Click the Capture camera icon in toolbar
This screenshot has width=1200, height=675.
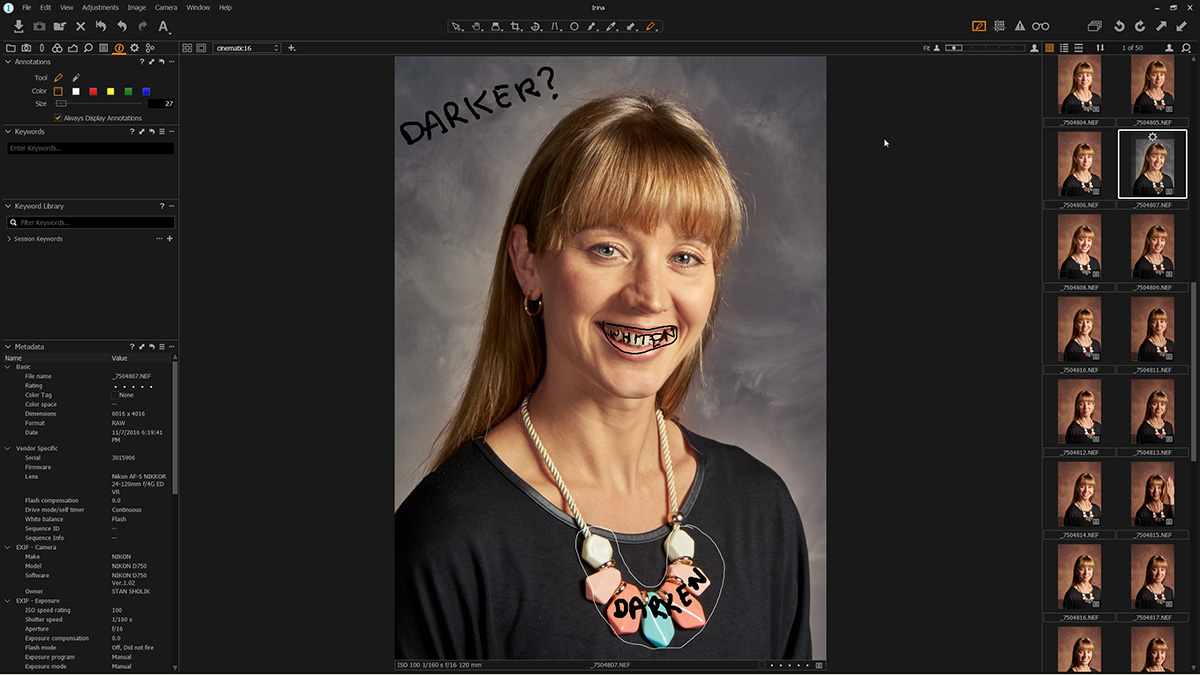39,26
